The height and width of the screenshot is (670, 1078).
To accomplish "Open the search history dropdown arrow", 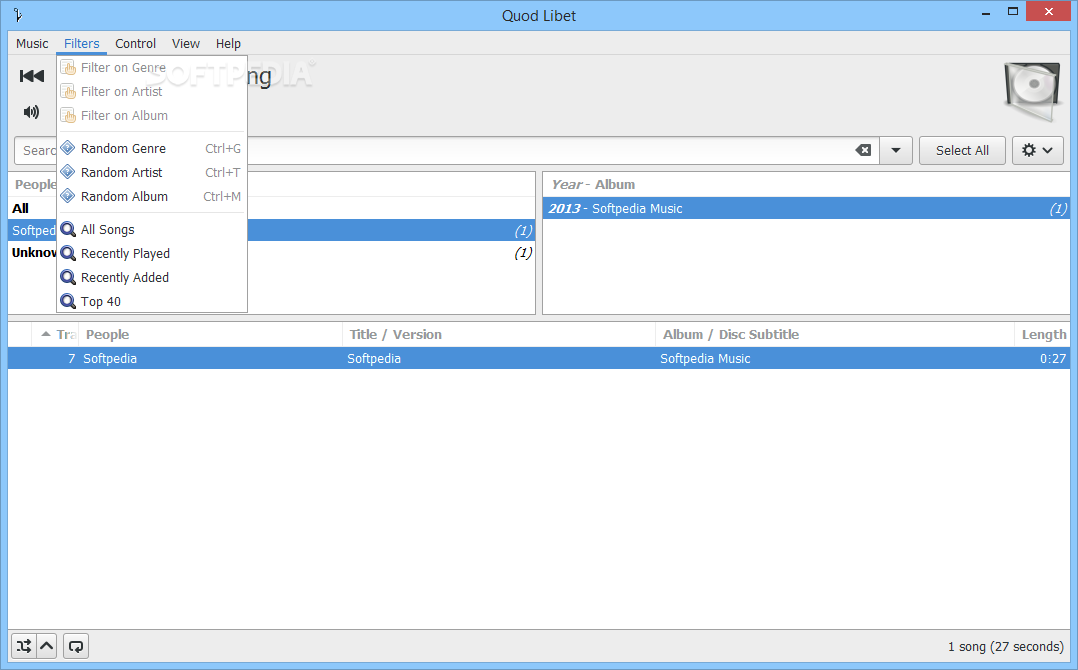I will [896, 150].
